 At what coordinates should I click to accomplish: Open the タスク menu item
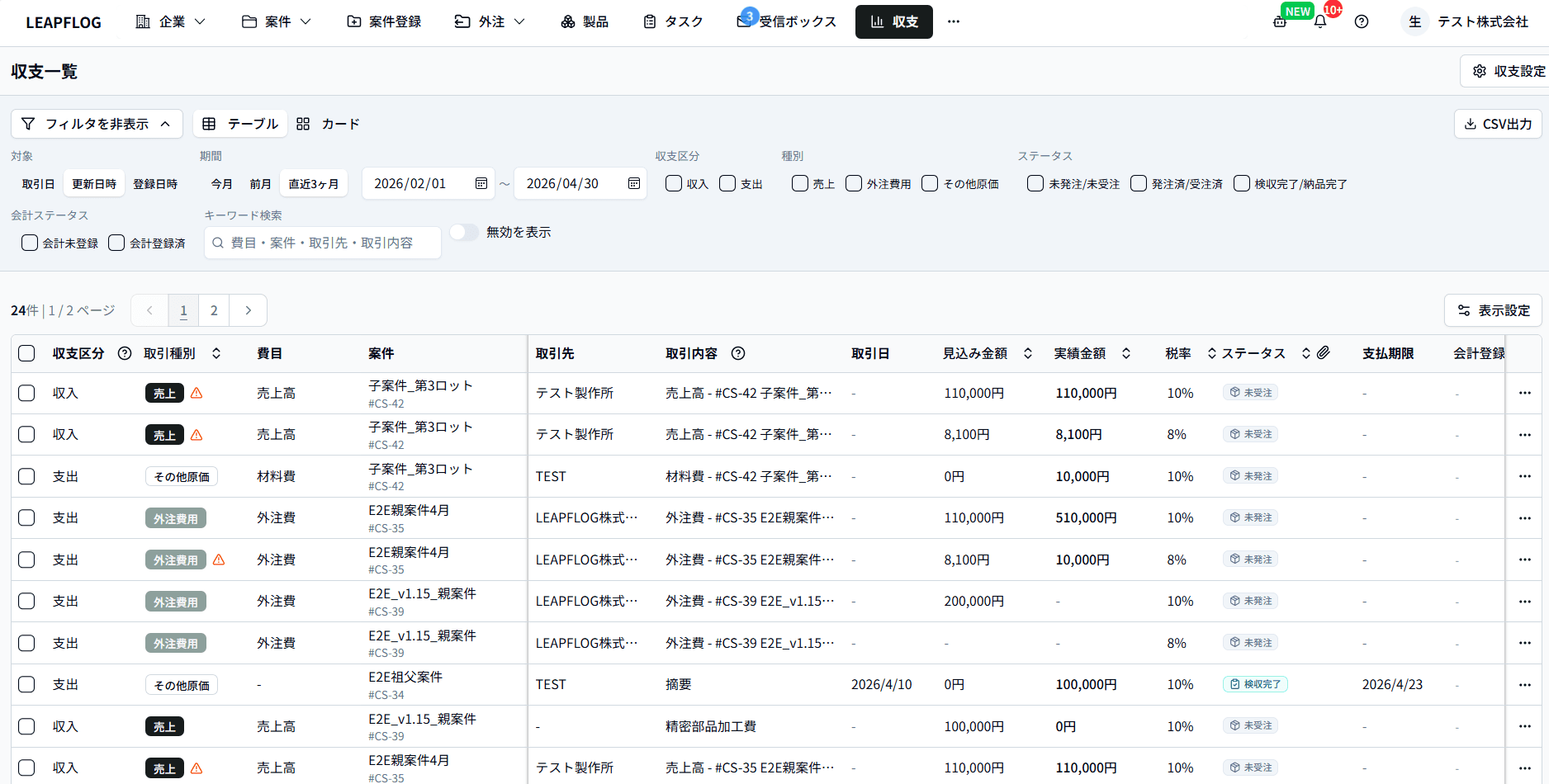pos(673,21)
